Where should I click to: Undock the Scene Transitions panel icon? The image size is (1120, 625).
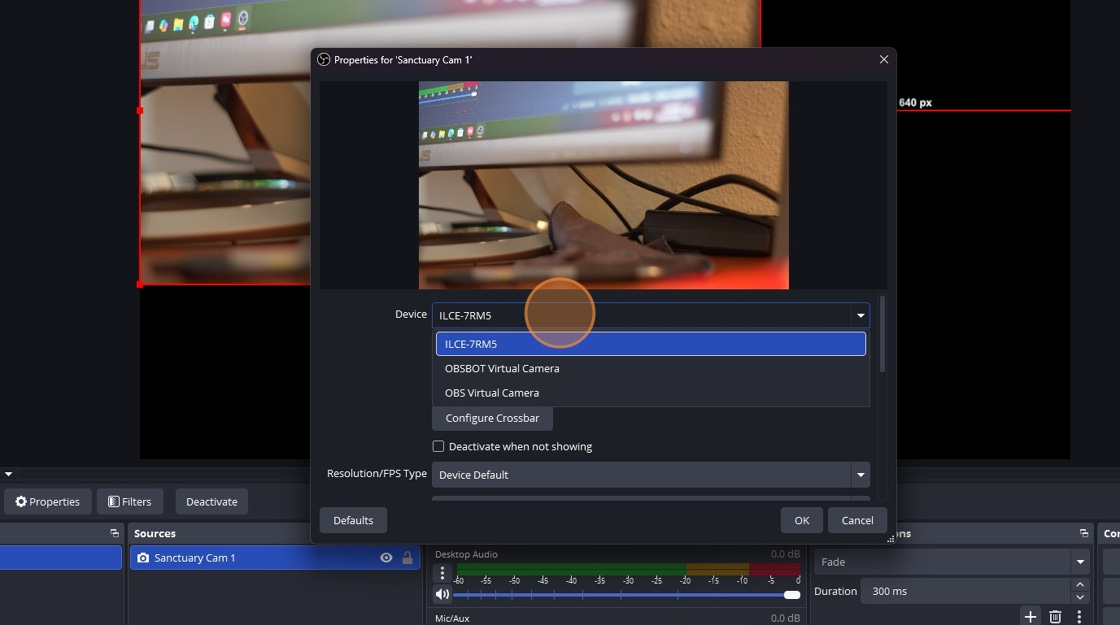point(1084,534)
